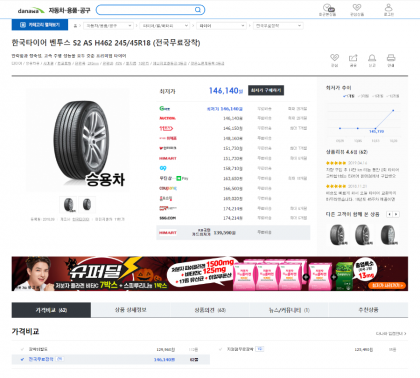This screenshot has height=378, width=420.
Task: Toggle the 전국무료장착 checked option
Action: tap(22, 359)
